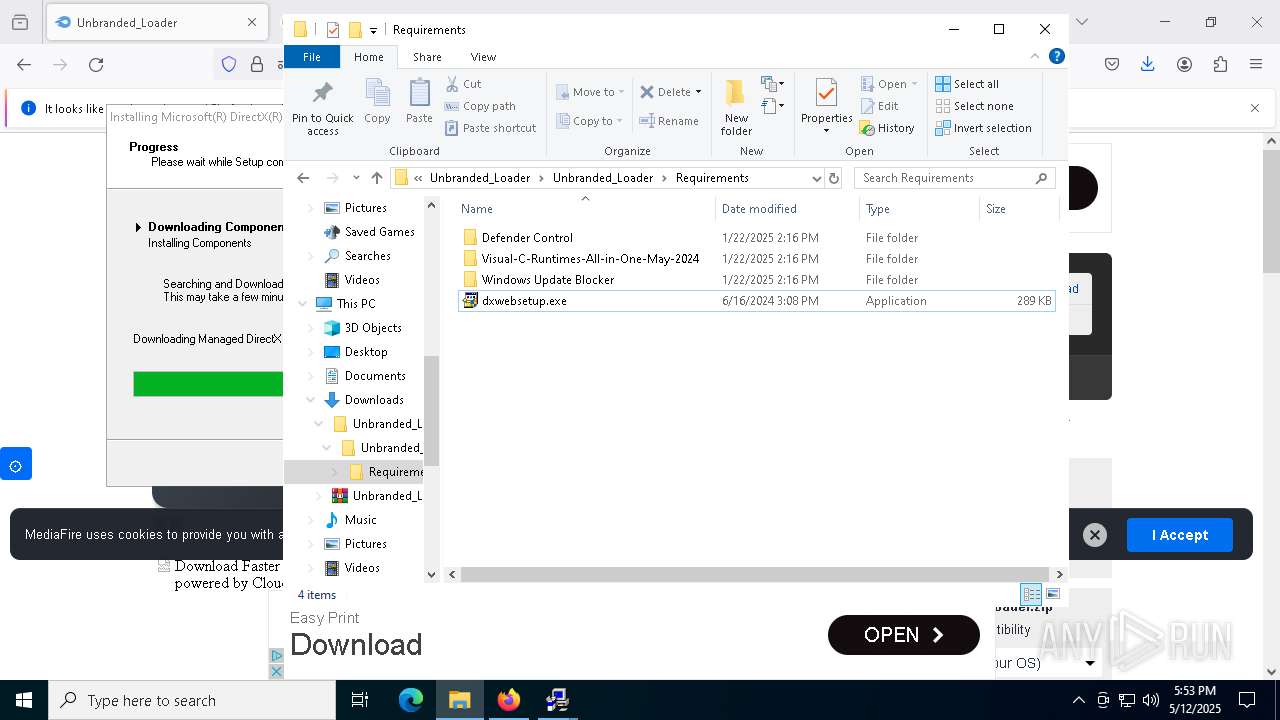The image size is (1280, 720).
Task: Sort by Name column header
Action: click(585, 209)
